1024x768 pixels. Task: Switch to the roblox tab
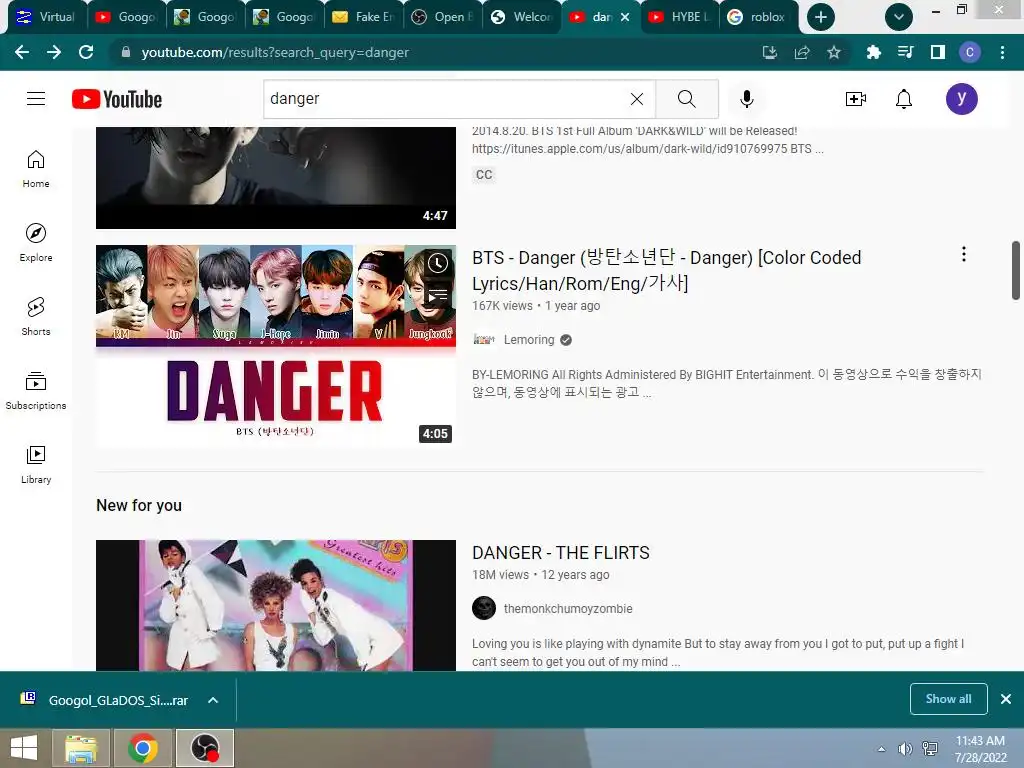tap(759, 17)
